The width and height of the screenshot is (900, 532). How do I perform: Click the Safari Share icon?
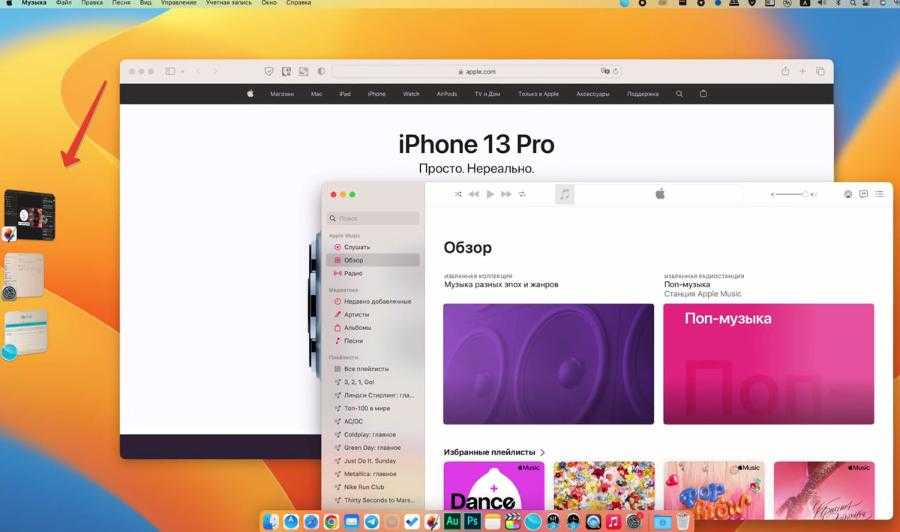tap(785, 71)
